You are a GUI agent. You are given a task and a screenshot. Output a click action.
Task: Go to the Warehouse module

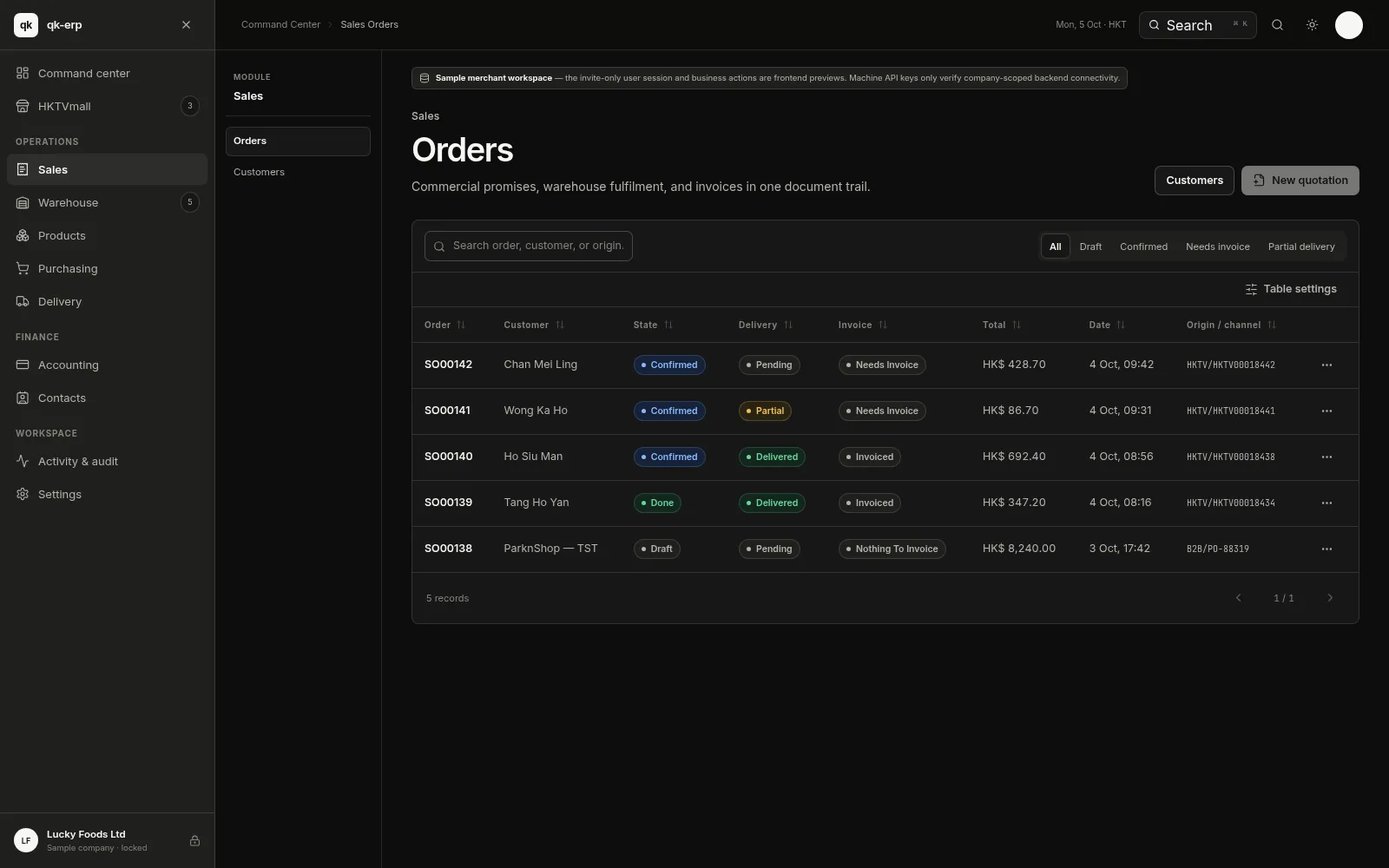[107, 202]
